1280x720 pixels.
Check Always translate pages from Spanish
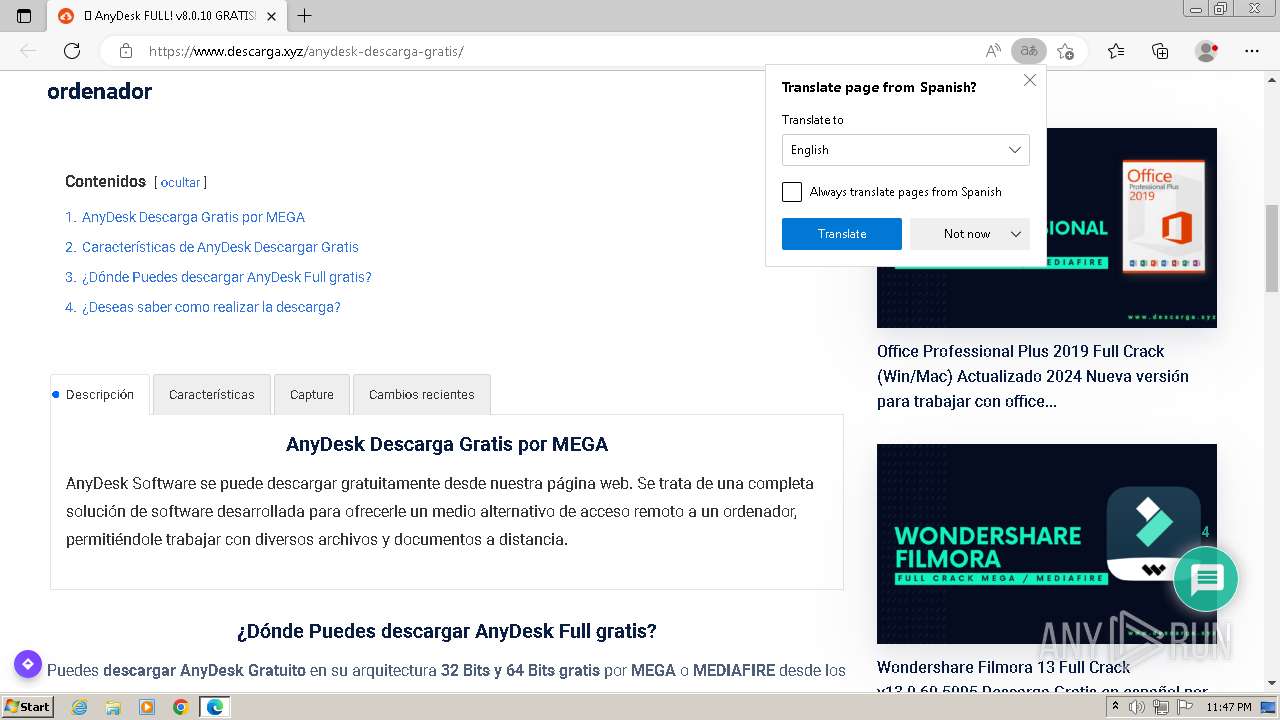(x=792, y=192)
